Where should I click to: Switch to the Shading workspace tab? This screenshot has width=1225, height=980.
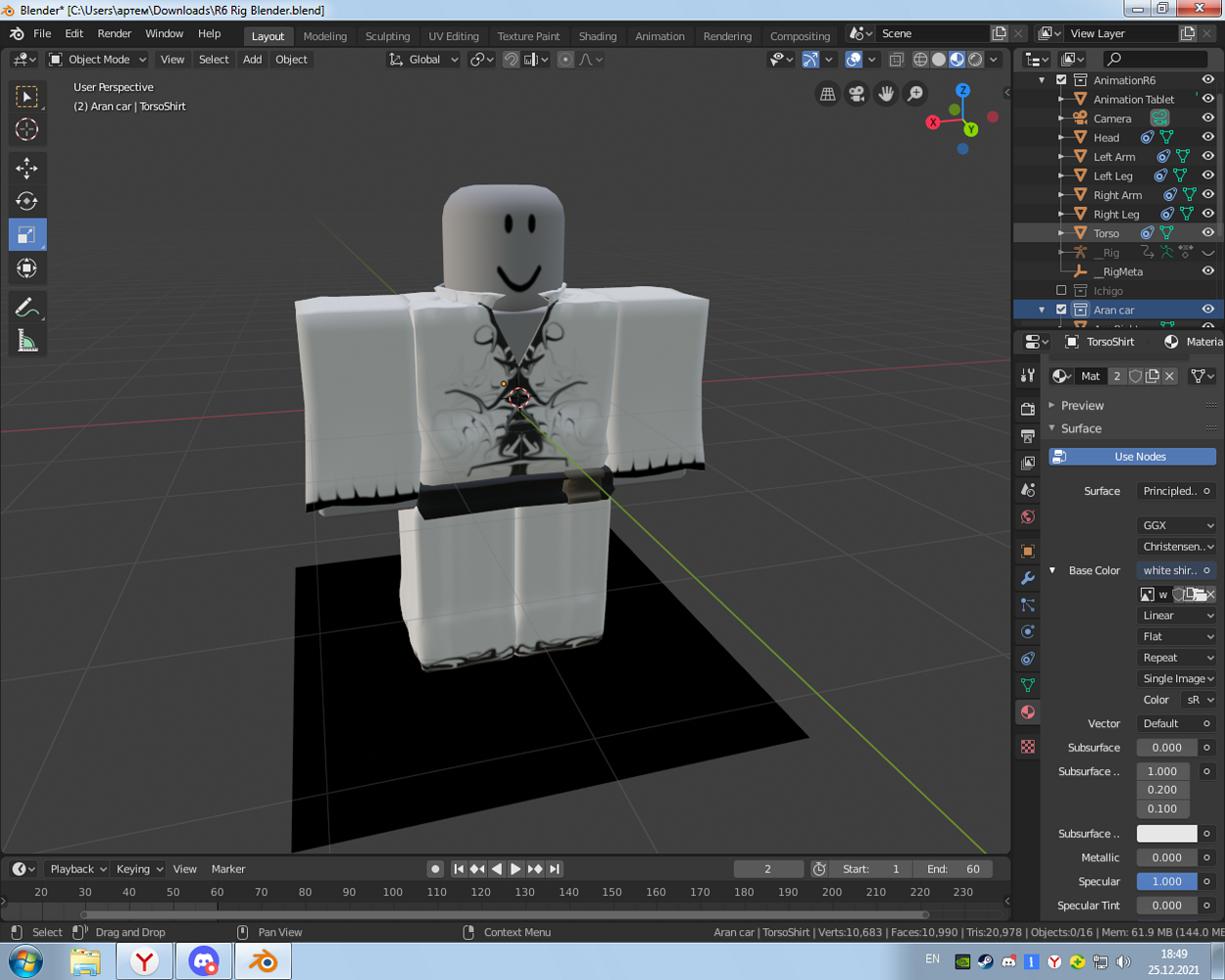pyautogui.click(x=598, y=36)
